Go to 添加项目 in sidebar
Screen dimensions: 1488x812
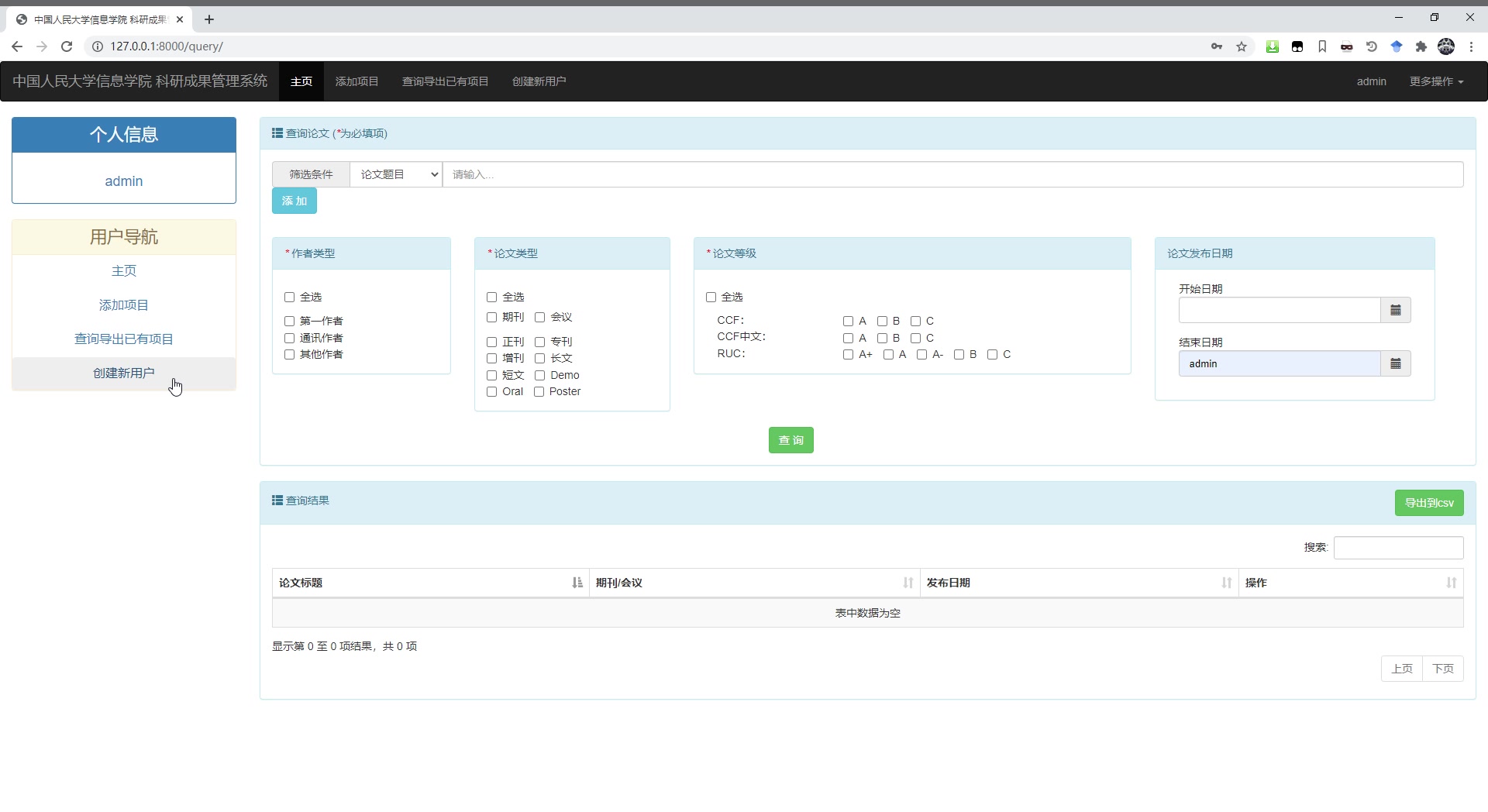[124, 304]
